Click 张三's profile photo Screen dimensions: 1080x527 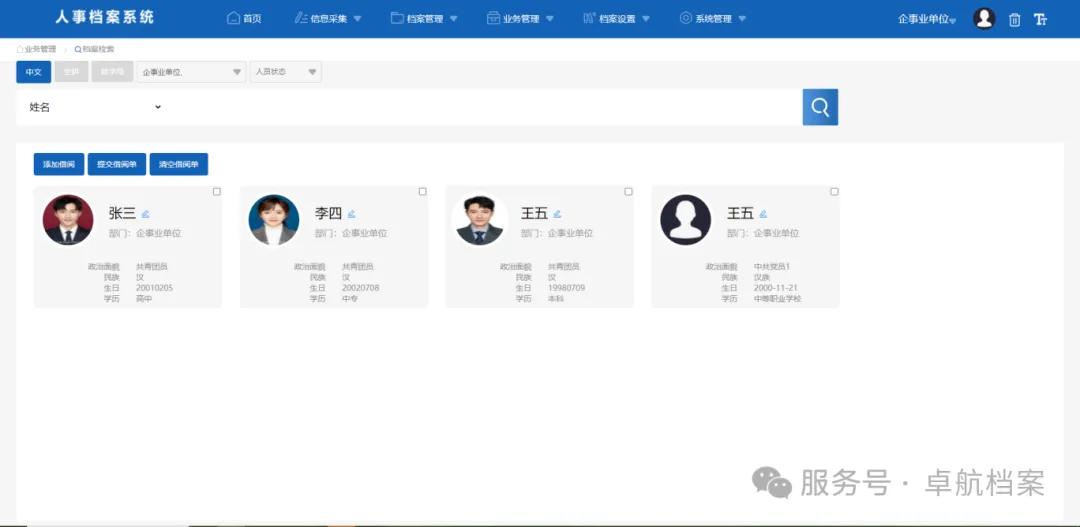(68, 220)
